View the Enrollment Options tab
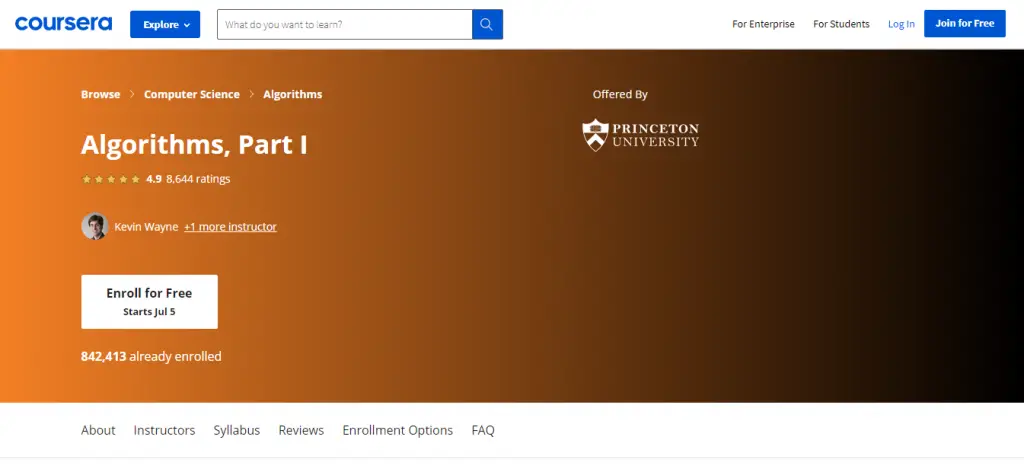The image size is (1024, 475). [397, 430]
